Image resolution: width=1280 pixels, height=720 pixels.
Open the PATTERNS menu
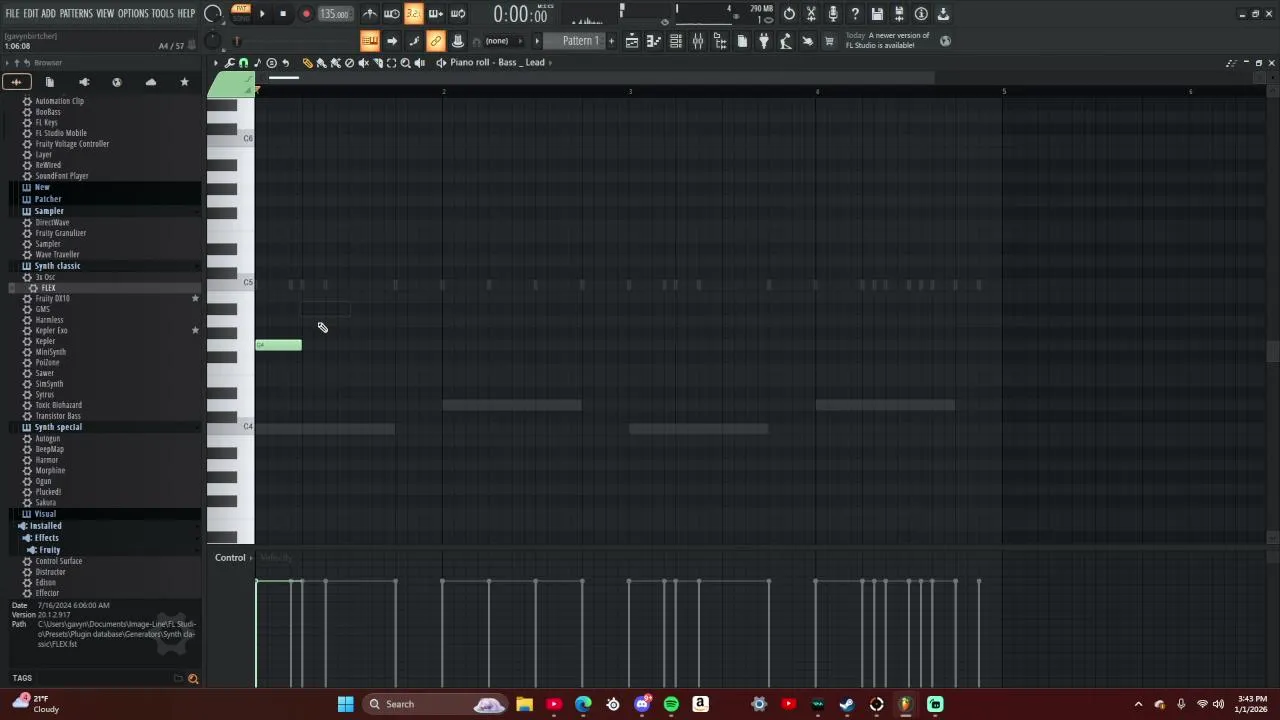76,13
